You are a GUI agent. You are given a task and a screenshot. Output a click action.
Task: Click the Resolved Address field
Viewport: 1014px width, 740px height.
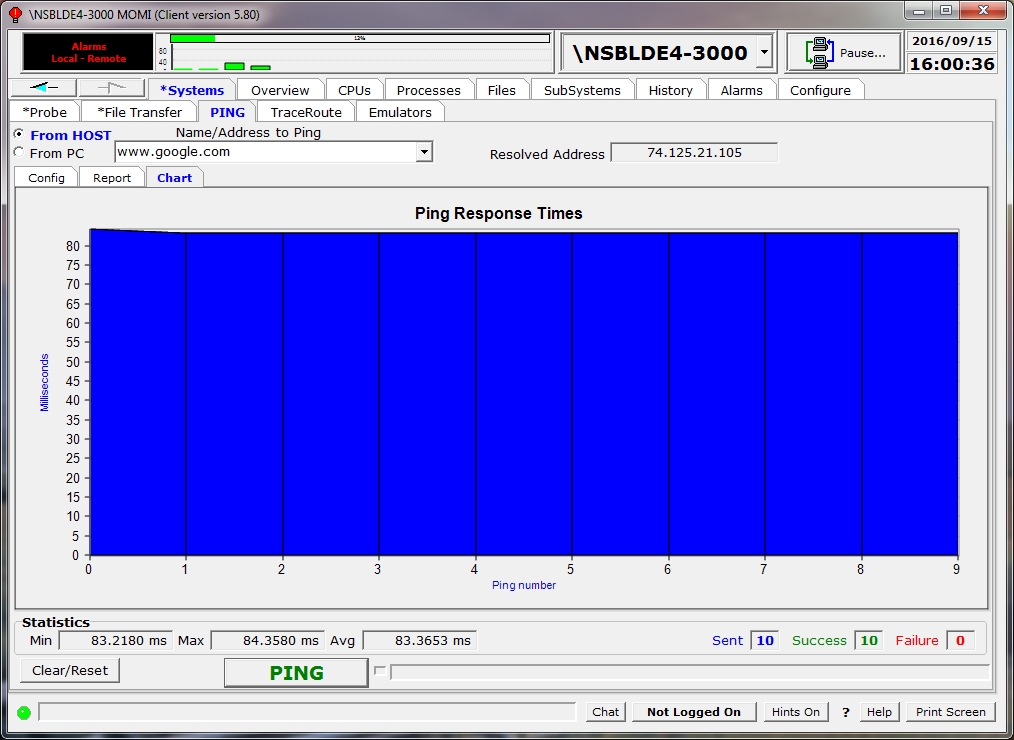pyautogui.click(x=694, y=152)
